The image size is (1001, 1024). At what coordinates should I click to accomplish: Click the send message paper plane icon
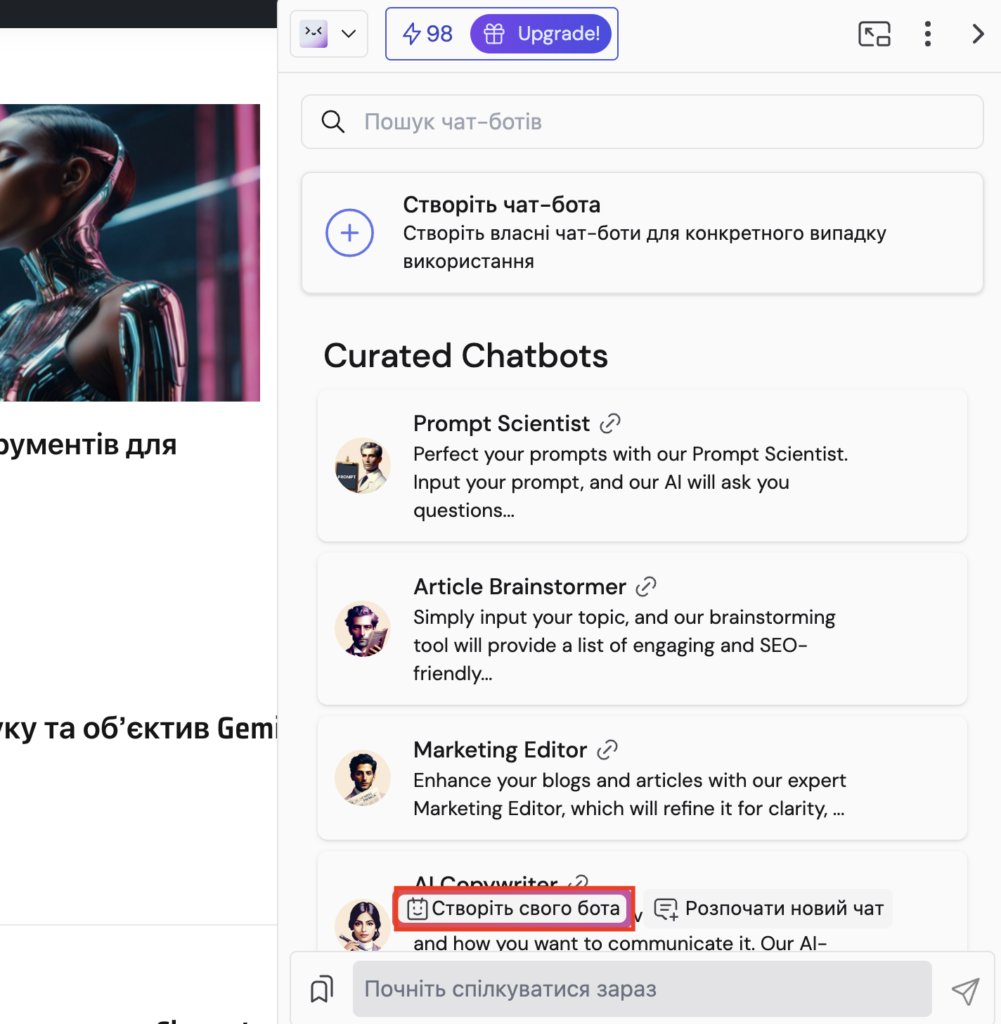(964, 990)
